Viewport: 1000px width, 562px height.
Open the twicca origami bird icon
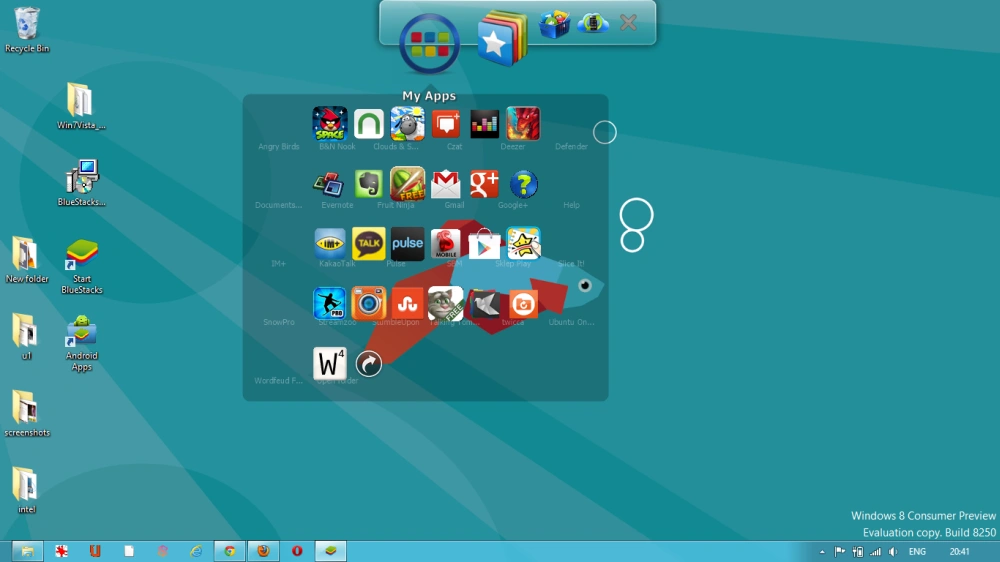click(485, 304)
